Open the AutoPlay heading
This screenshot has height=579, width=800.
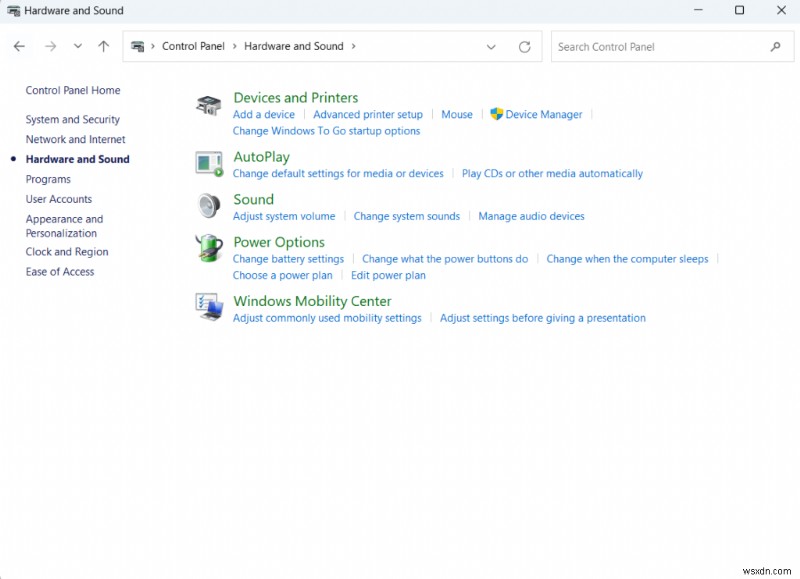262,157
